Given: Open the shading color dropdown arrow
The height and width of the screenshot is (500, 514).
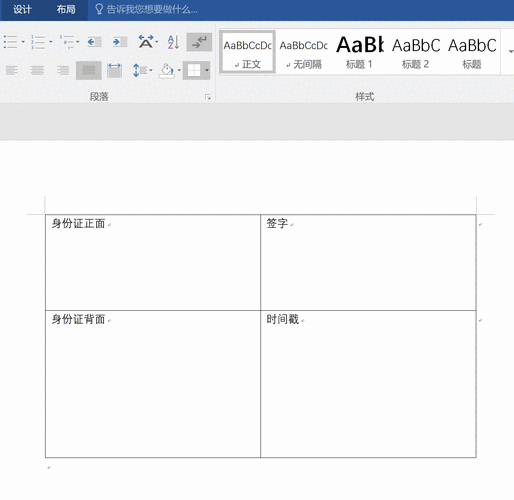Looking at the screenshot, I should click(179, 70).
